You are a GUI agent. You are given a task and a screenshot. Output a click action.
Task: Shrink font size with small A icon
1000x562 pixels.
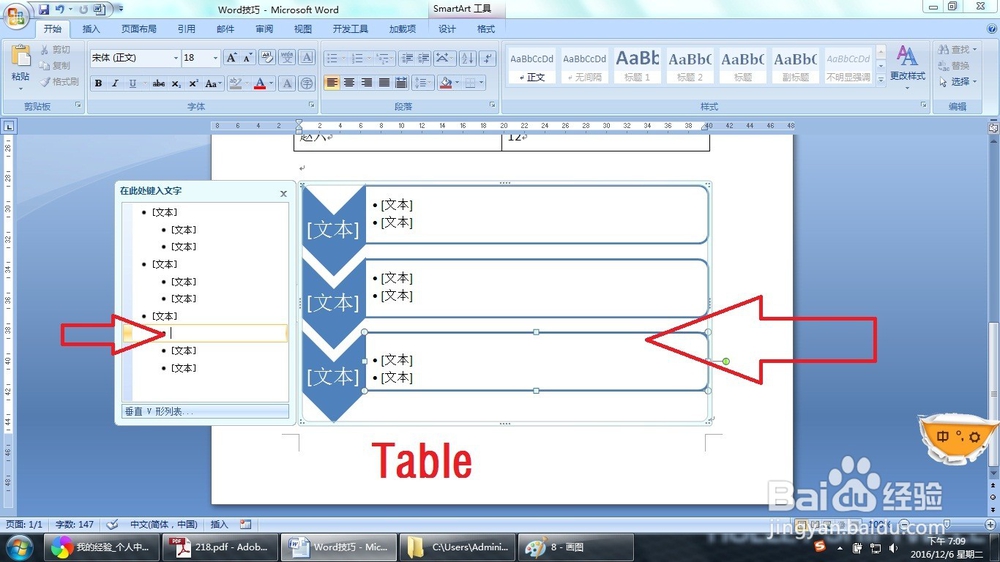247,58
